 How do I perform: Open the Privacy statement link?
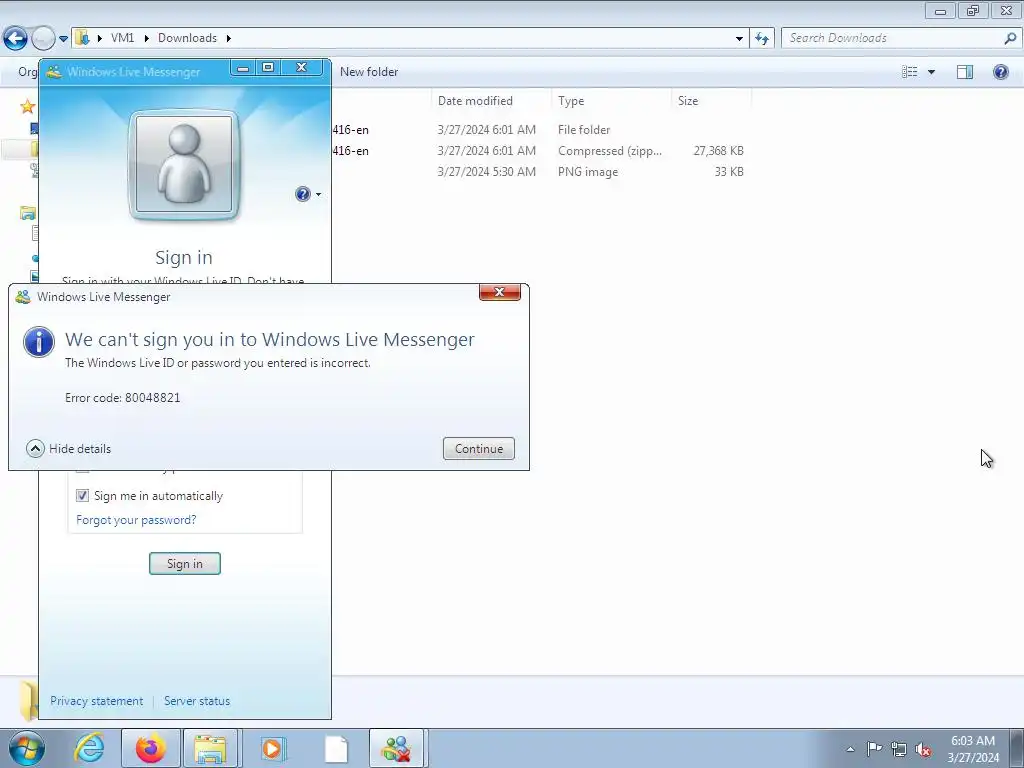[97, 701]
